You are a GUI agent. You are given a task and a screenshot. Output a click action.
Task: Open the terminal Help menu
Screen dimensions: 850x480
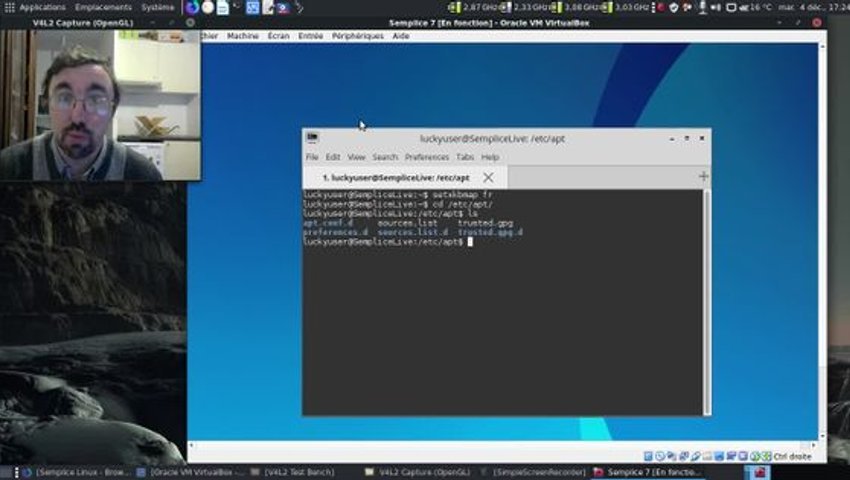(490, 157)
